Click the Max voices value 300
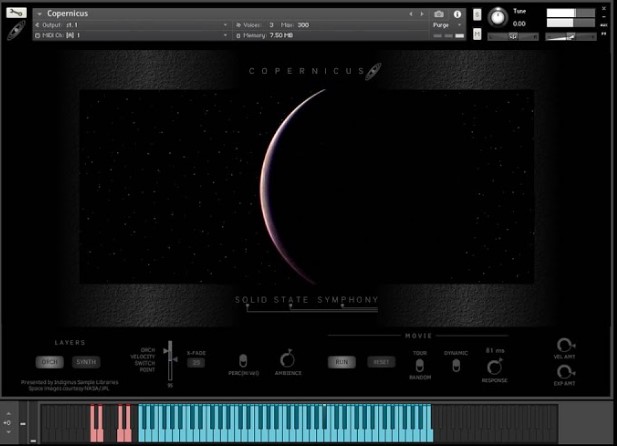The image size is (617, 446). (303, 25)
